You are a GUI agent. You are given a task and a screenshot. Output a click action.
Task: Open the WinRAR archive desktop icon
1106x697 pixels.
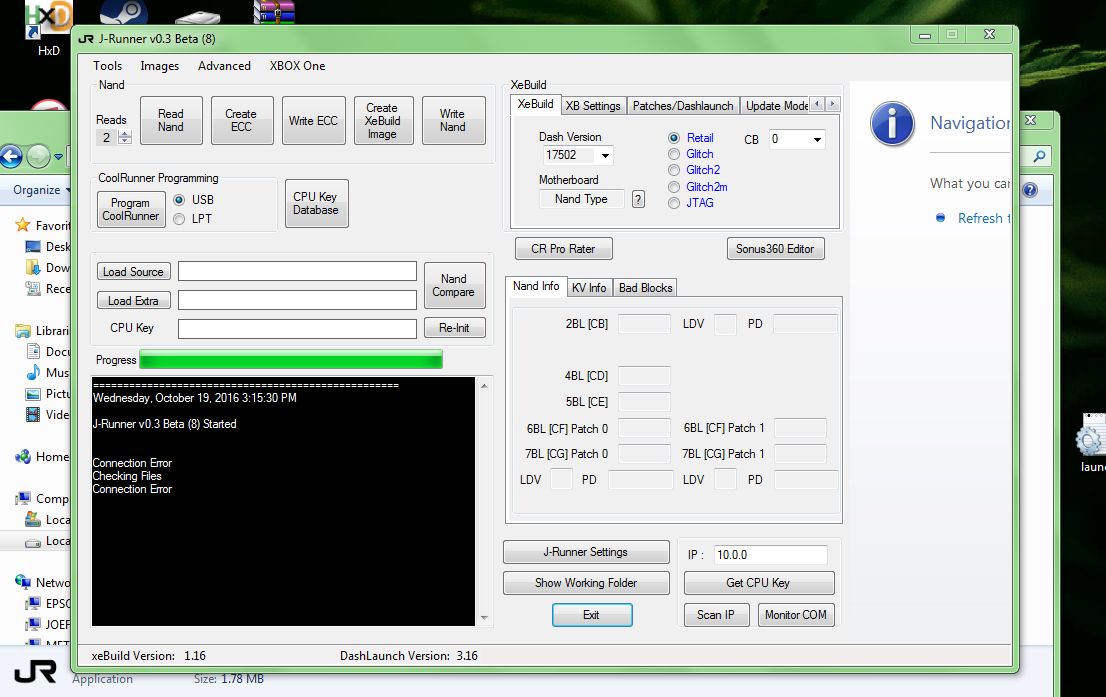(274, 11)
